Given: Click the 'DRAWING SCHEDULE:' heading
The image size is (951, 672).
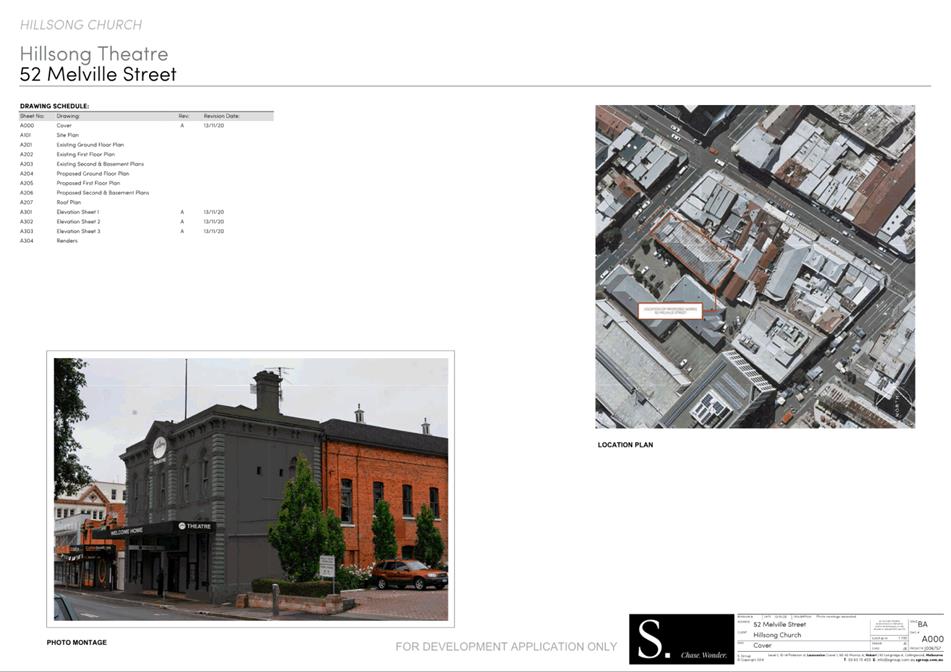Looking at the screenshot, I should 55,106.
